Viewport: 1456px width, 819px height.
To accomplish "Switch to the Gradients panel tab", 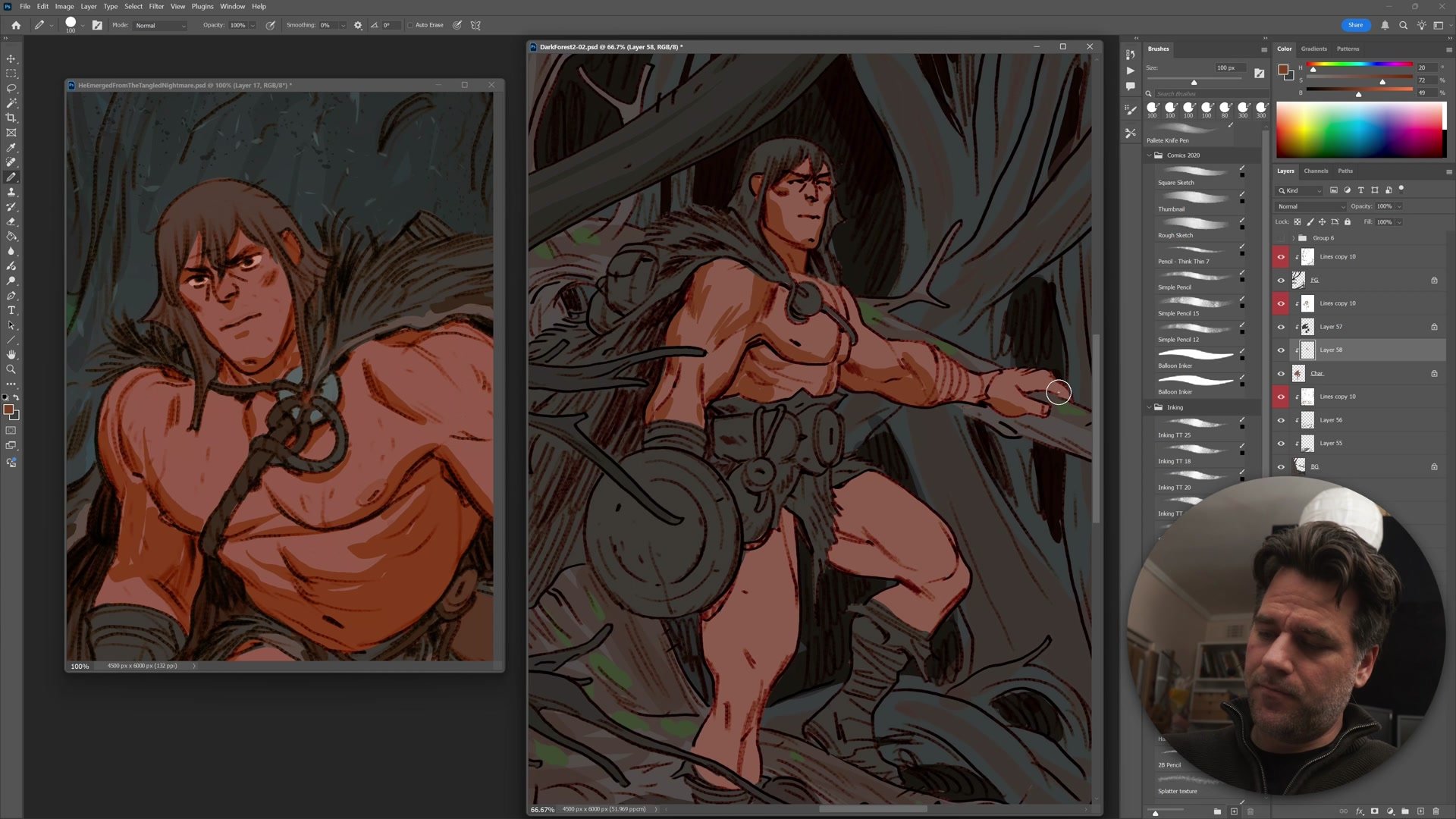I will pos(1313,49).
